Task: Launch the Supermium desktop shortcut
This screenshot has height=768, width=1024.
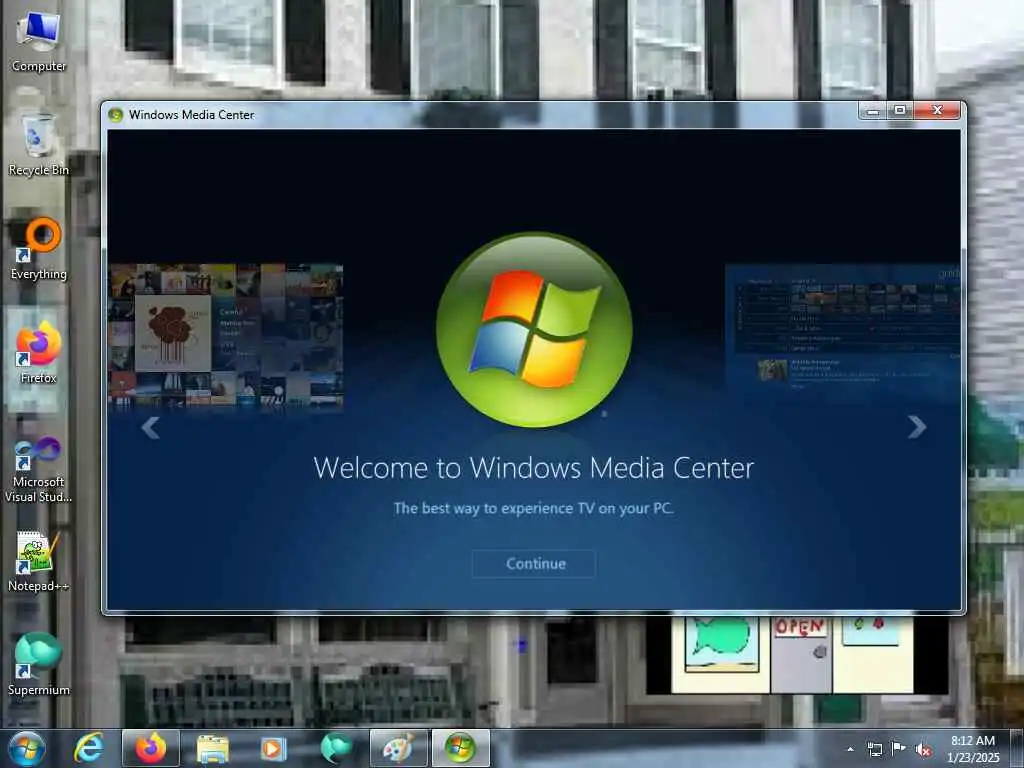Action: pos(39,665)
